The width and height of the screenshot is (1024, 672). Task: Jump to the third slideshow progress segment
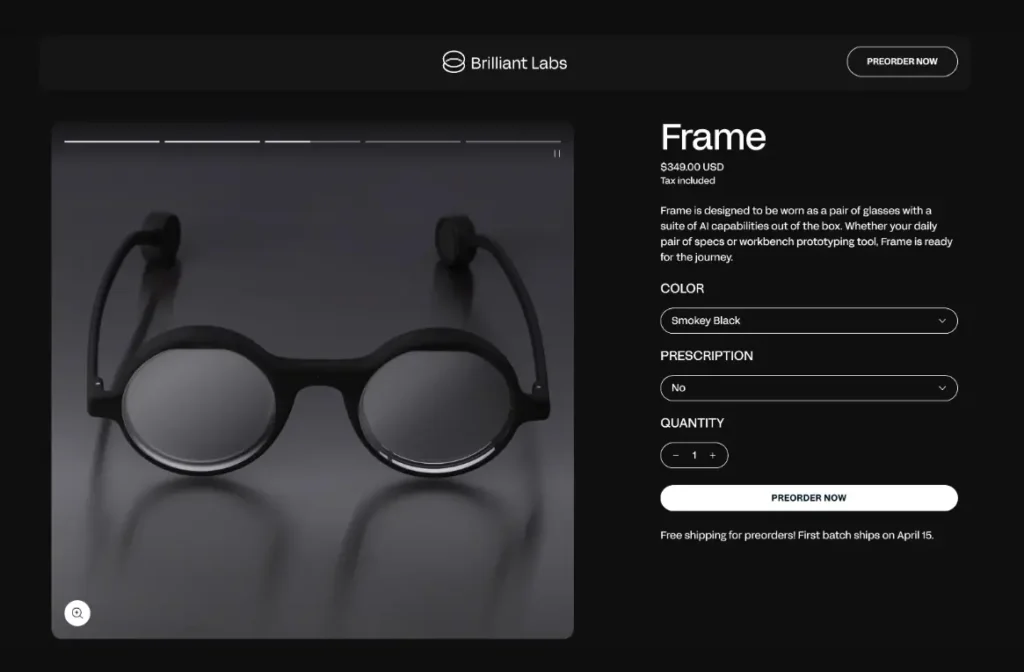312,141
